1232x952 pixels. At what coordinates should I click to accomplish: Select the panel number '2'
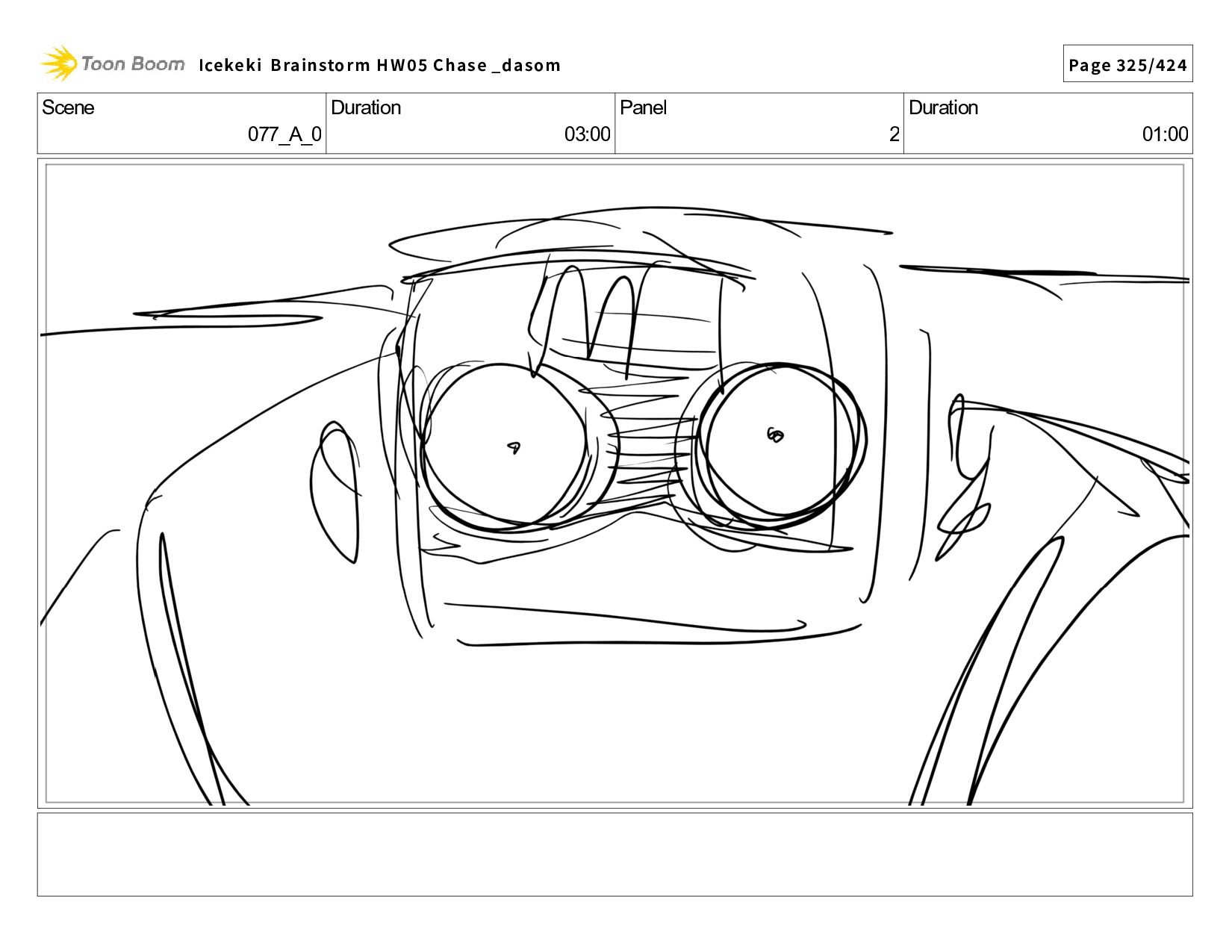click(894, 134)
